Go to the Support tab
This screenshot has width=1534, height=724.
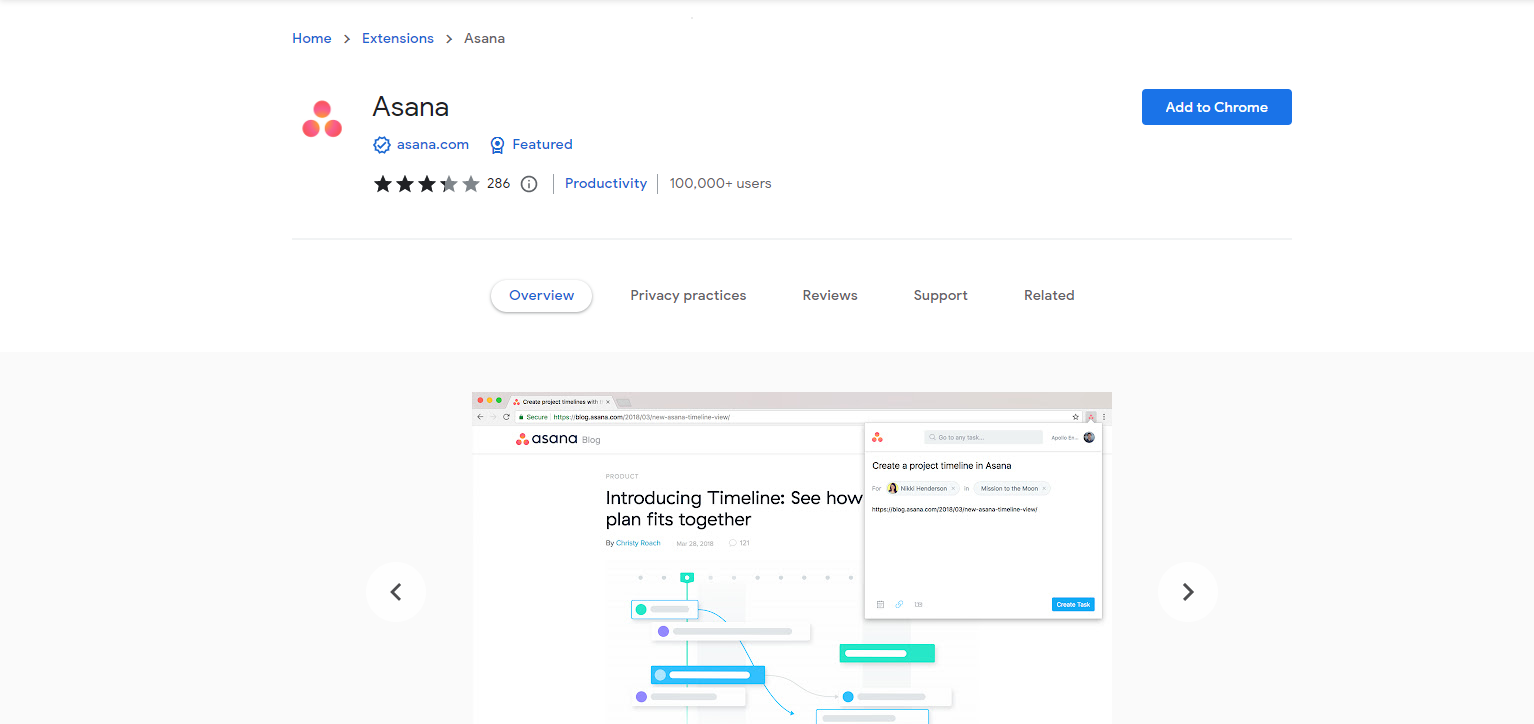[941, 295]
